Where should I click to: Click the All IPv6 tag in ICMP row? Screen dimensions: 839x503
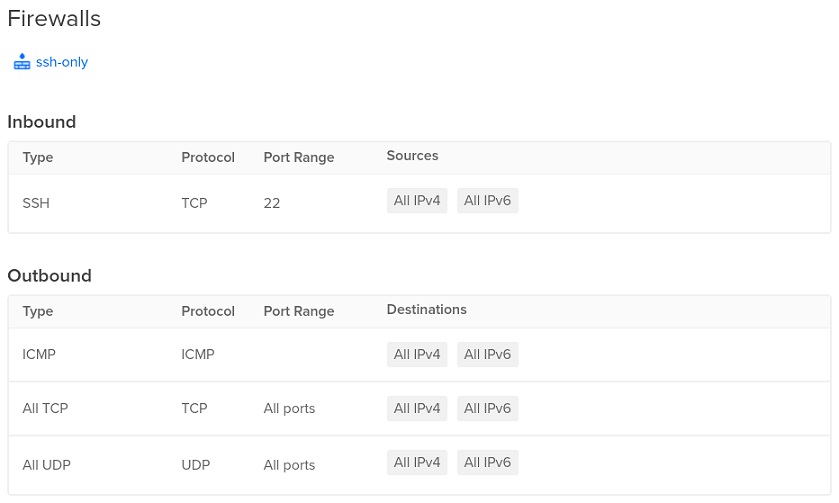487,354
